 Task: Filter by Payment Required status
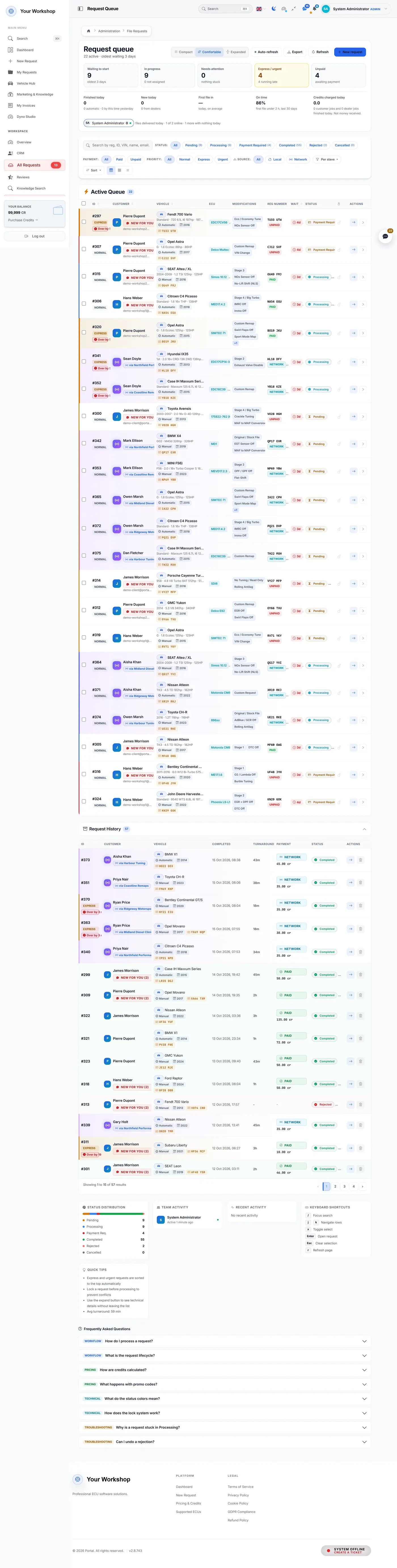click(x=255, y=145)
